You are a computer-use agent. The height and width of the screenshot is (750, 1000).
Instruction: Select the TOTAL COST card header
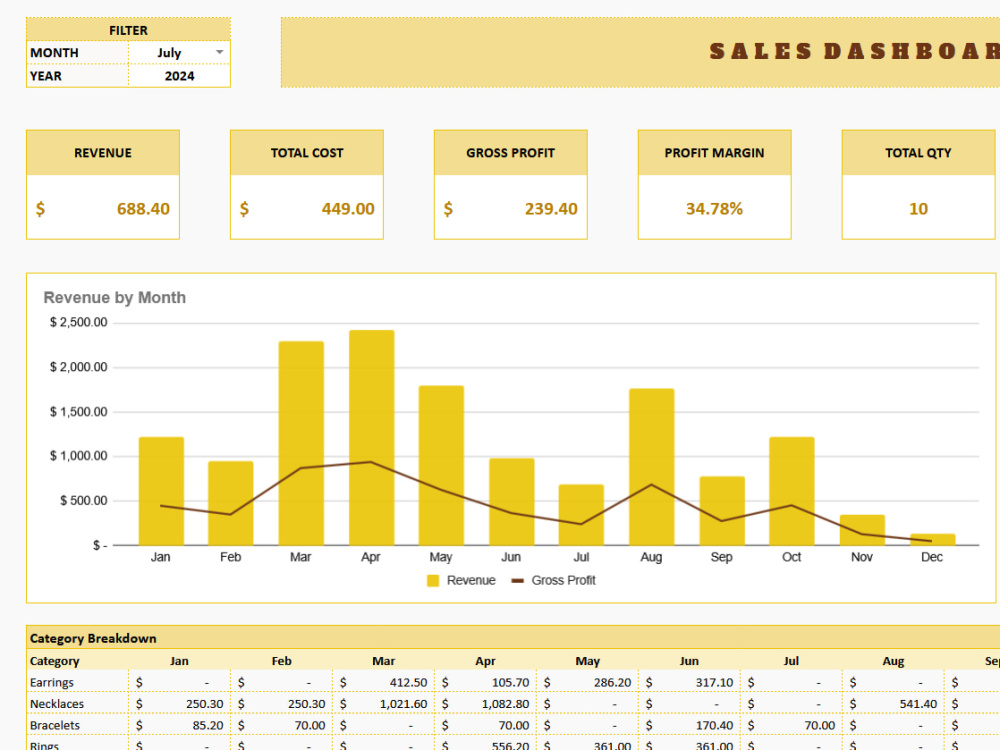coord(307,153)
